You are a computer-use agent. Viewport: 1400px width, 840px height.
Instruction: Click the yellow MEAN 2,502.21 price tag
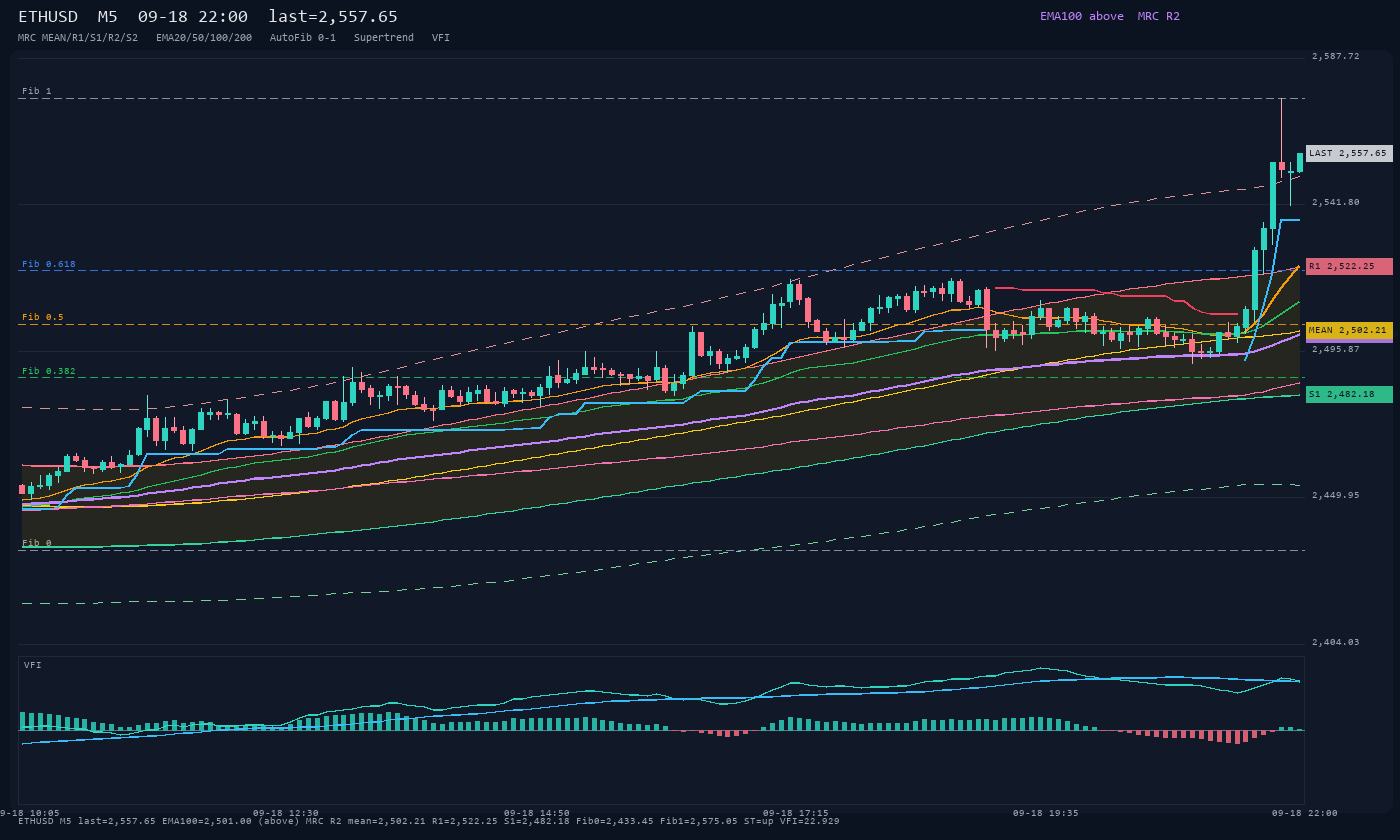point(1349,330)
